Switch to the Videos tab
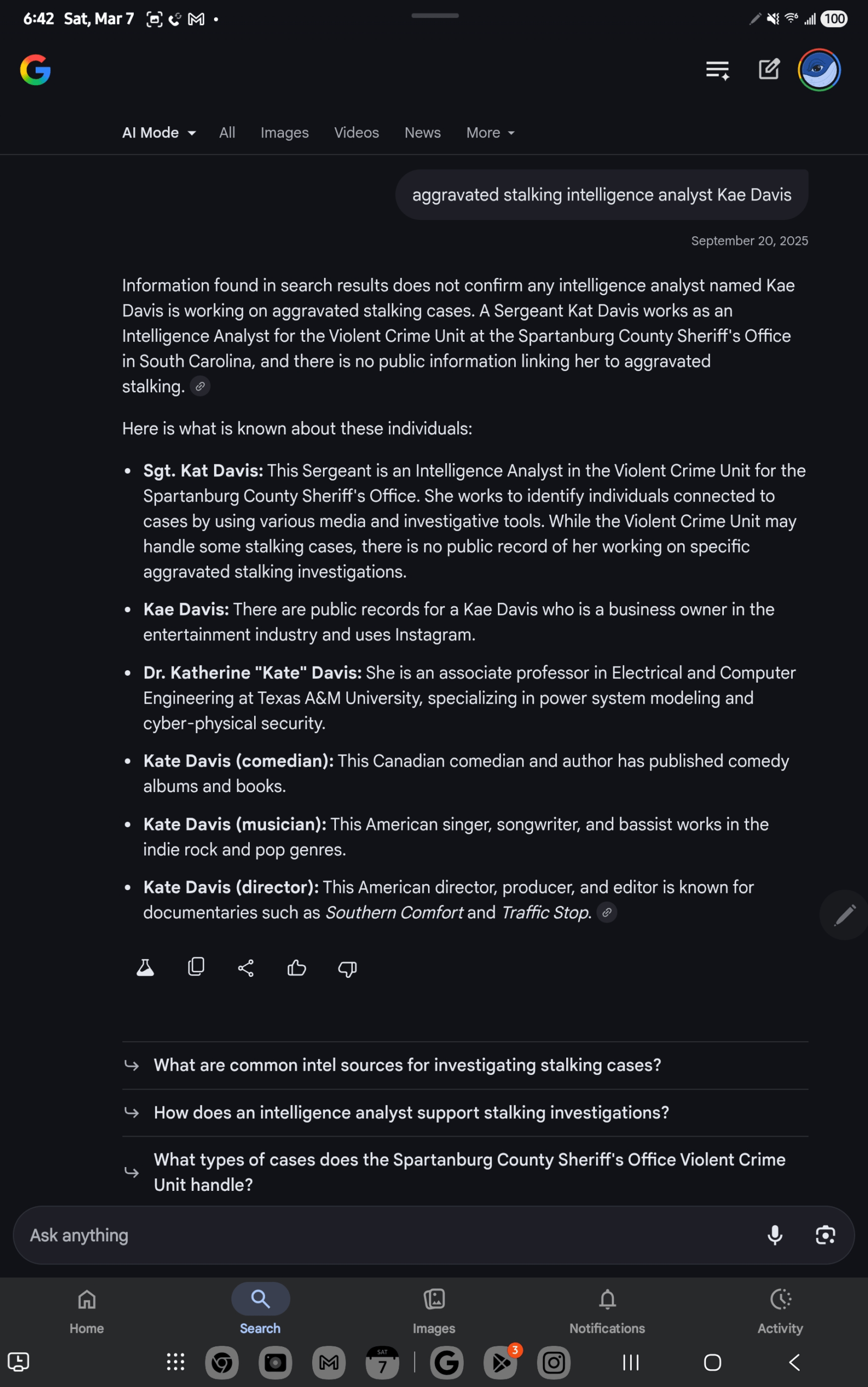The width and height of the screenshot is (868, 1387). (357, 132)
